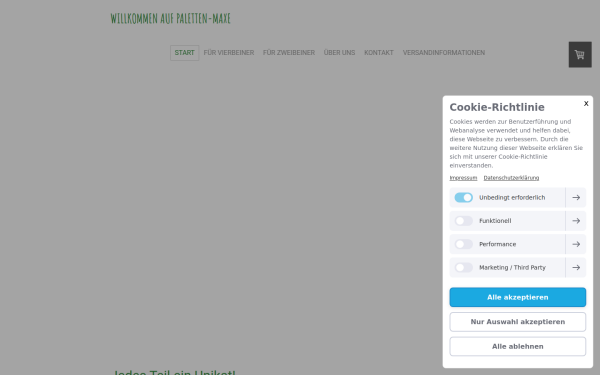Open the FÜR VIERBEINER menu item

tap(229, 53)
